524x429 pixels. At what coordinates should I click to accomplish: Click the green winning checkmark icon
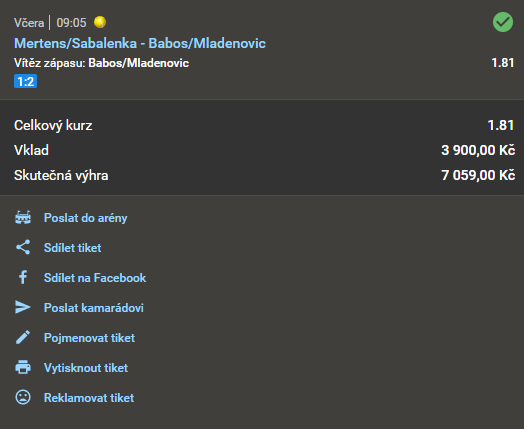click(x=503, y=22)
